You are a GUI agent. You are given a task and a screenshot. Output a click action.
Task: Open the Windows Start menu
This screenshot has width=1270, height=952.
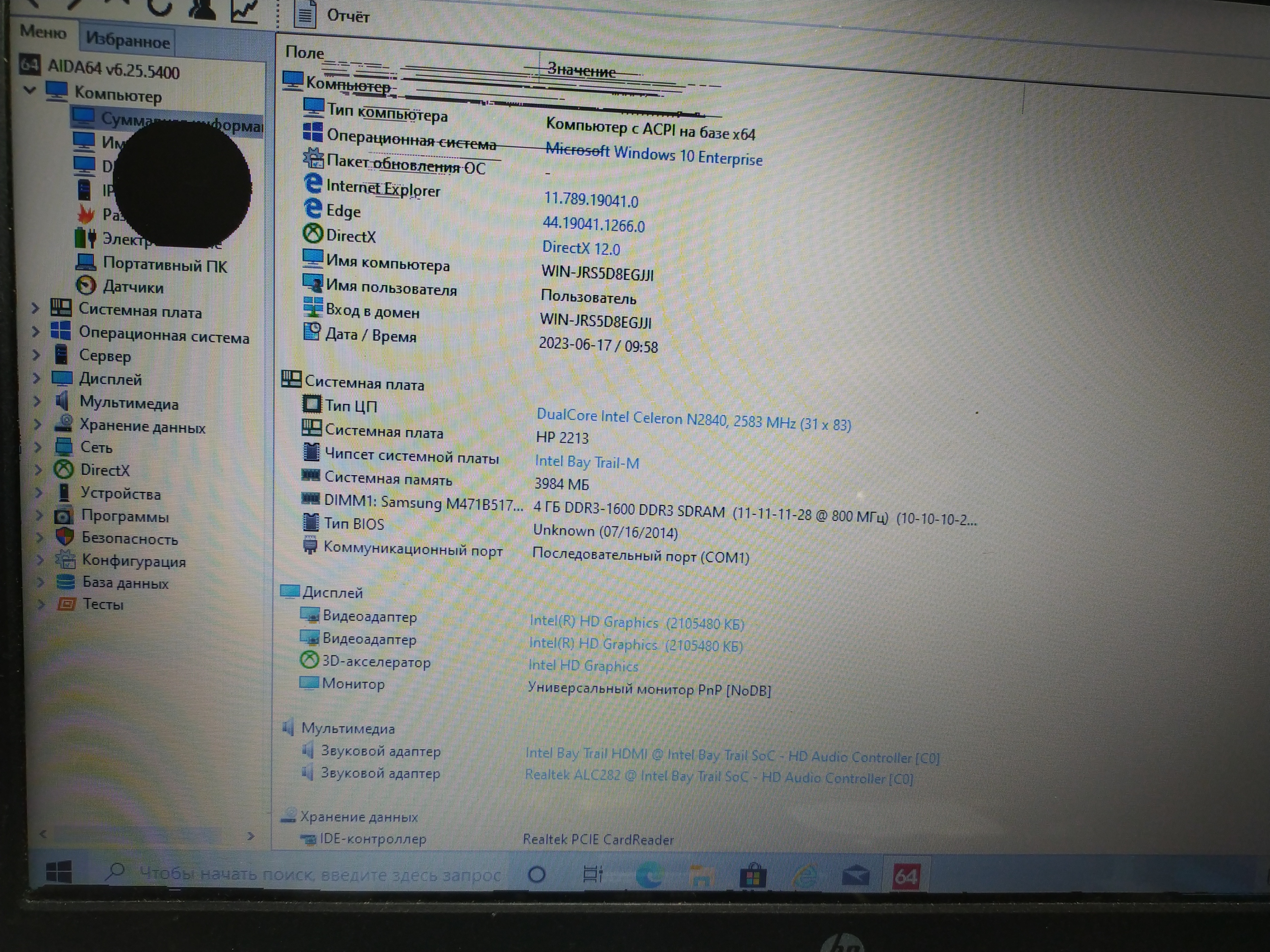pos(59,872)
